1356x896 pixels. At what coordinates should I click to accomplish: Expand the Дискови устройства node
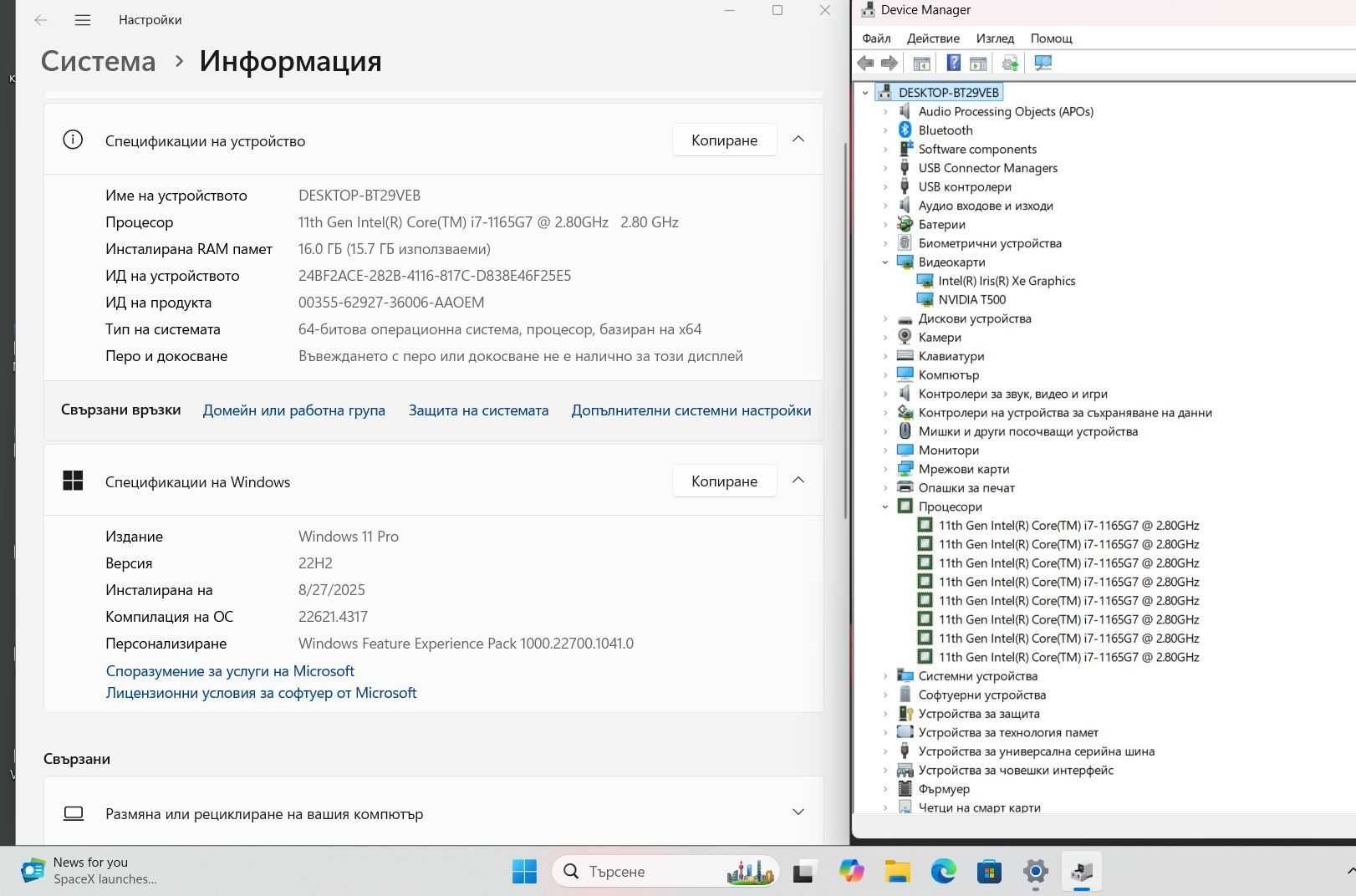pos(885,318)
